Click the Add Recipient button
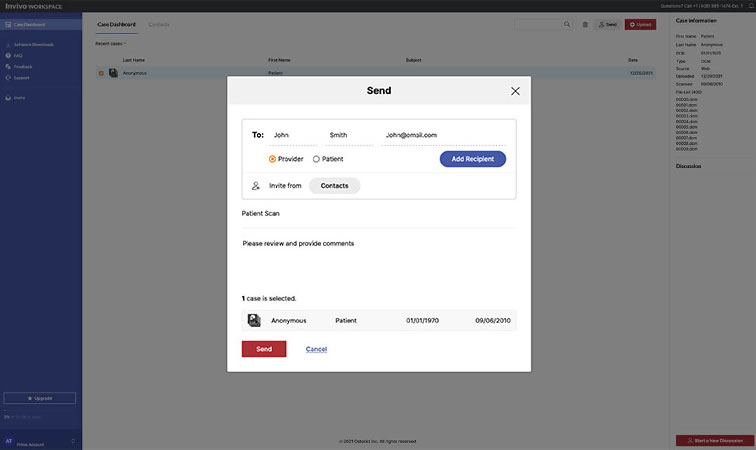 [473, 159]
